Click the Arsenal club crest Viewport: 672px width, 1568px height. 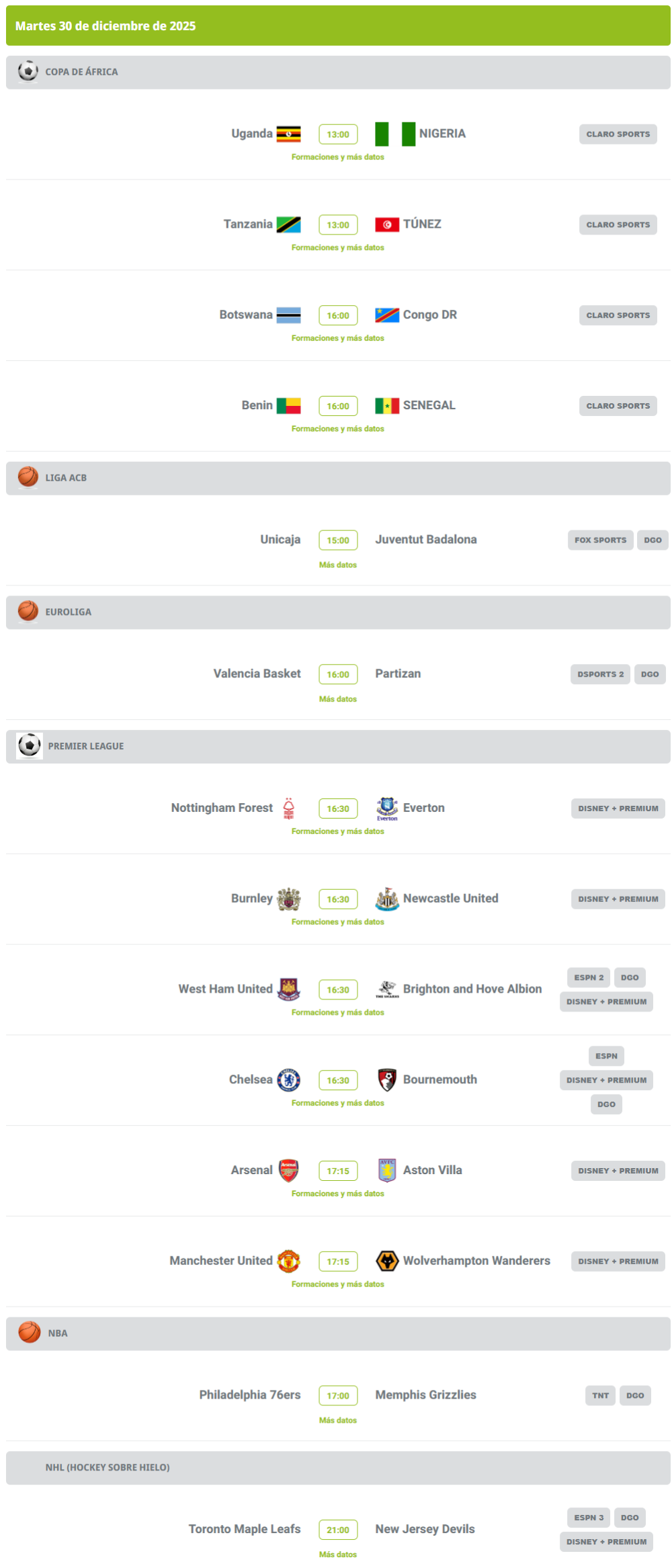point(288,1171)
